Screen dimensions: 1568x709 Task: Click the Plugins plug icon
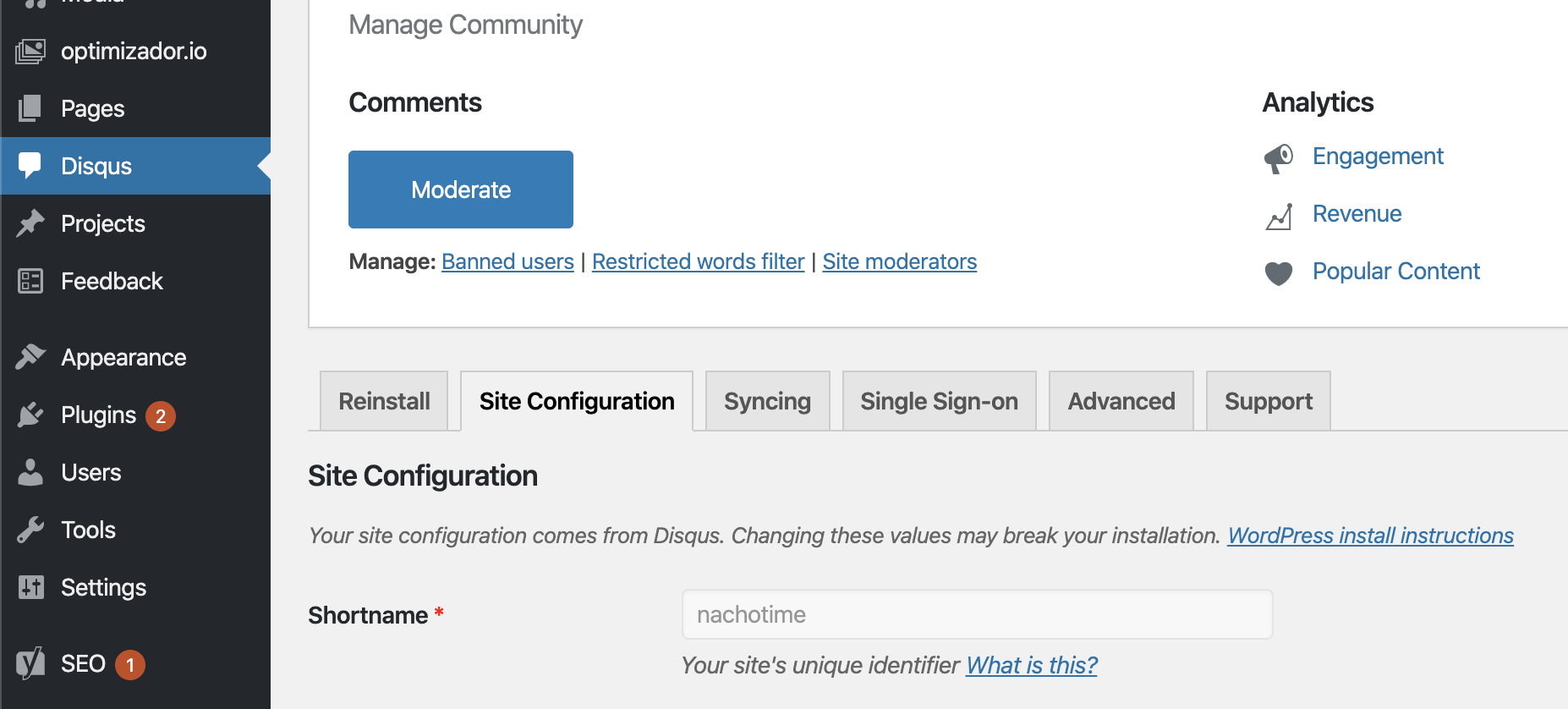pyautogui.click(x=30, y=415)
